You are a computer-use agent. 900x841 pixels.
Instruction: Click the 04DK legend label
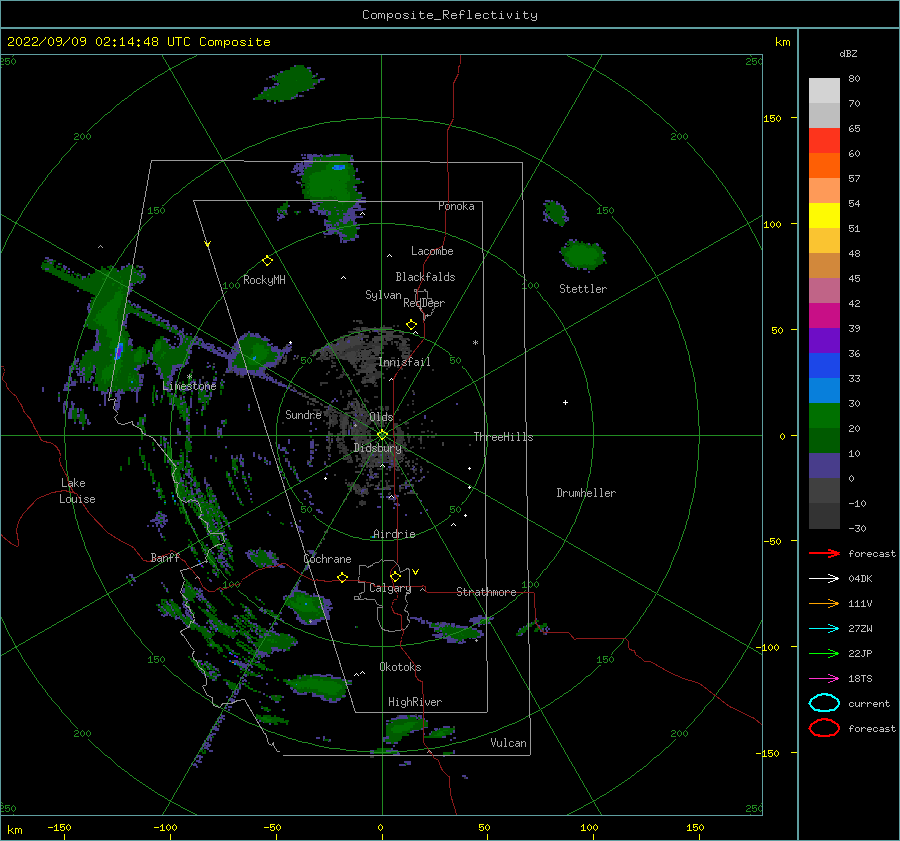860,578
